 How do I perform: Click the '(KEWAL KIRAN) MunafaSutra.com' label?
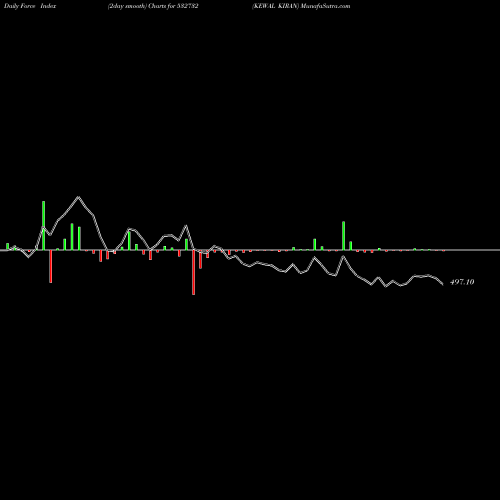coord(301,6)
